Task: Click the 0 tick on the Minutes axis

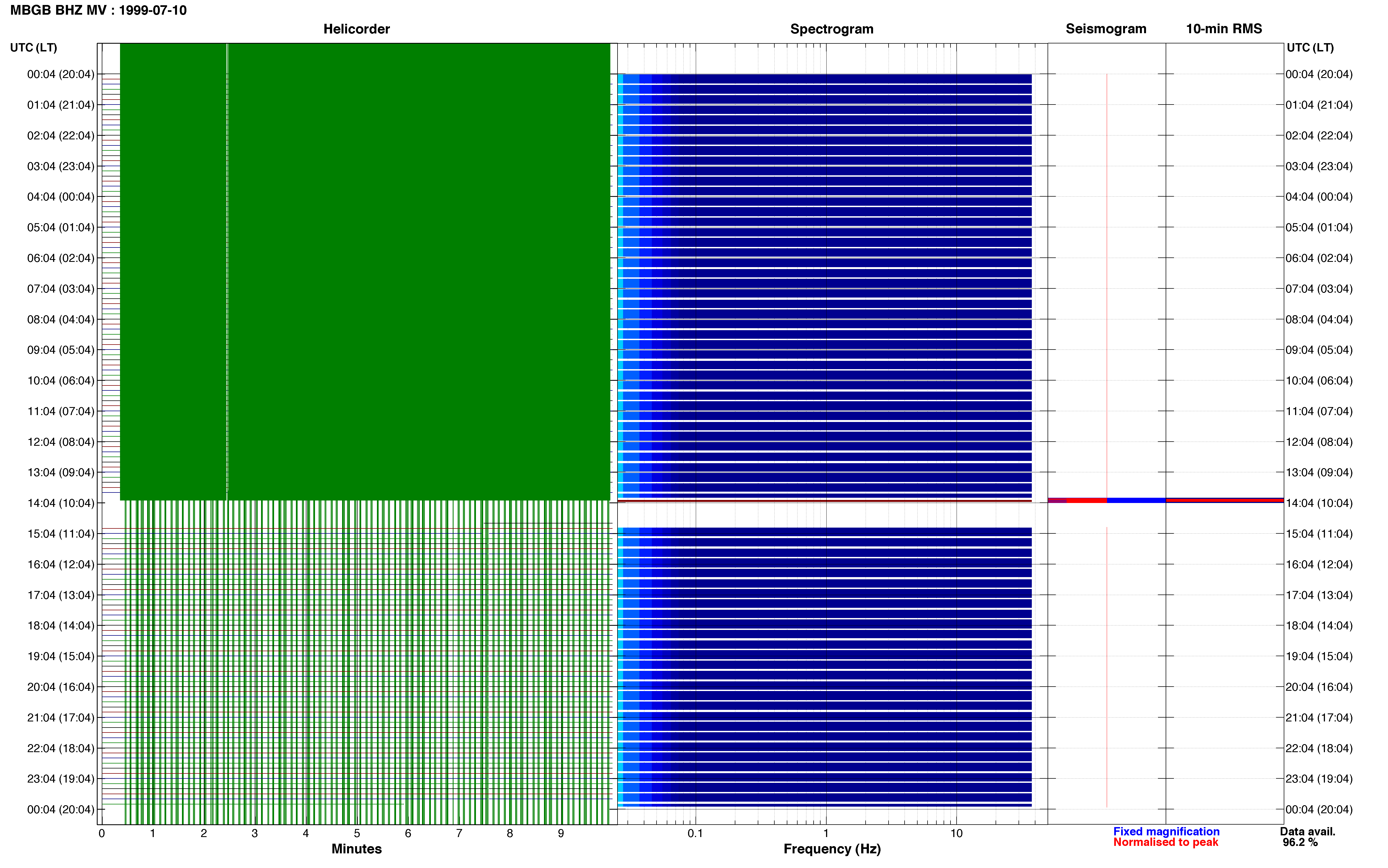Action: point(101,833)
